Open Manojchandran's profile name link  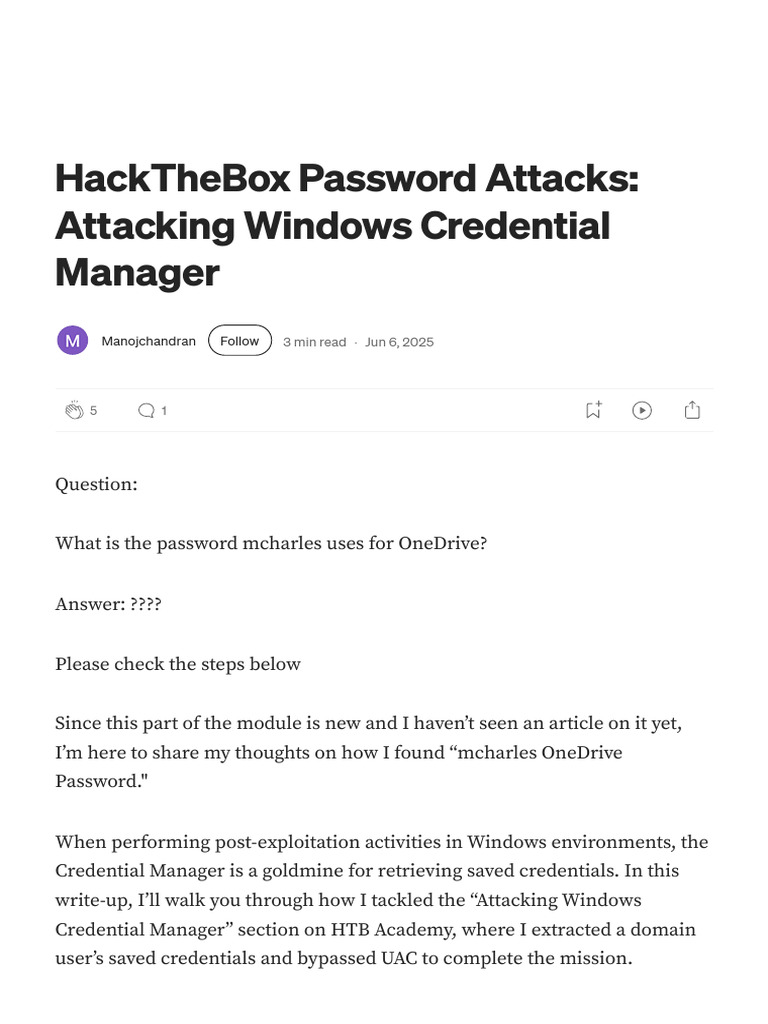(148, 341)
